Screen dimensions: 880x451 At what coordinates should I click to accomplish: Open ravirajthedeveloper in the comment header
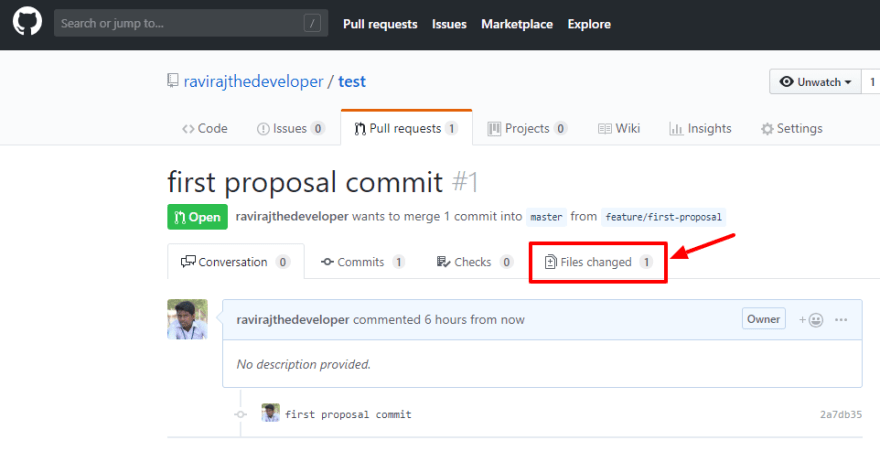coord(293,320)
